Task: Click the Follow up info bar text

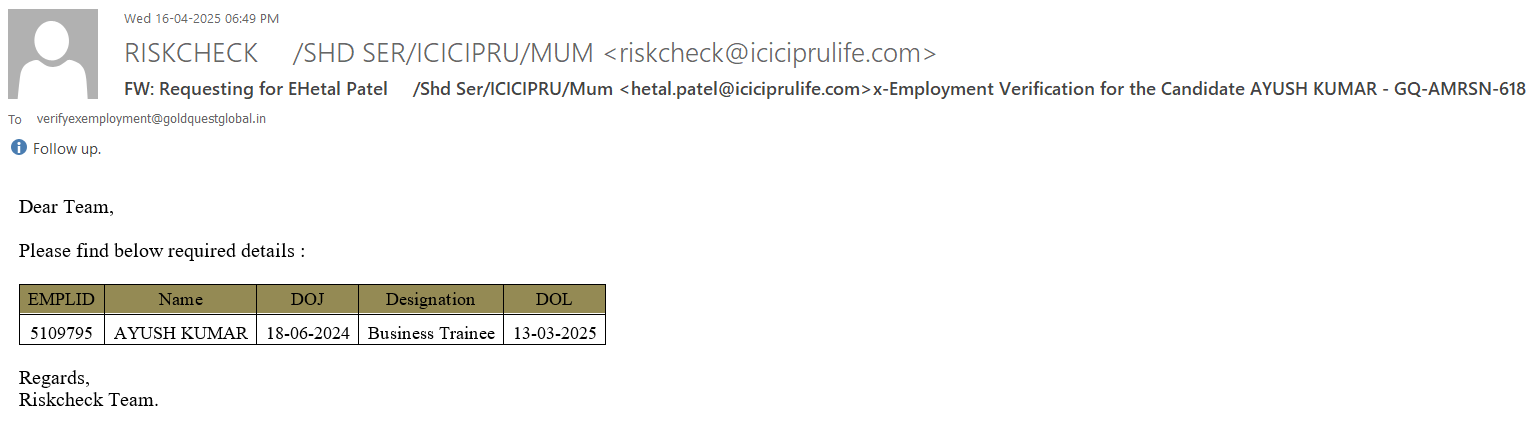Action: pyautogui.click(x=67, y=149)
